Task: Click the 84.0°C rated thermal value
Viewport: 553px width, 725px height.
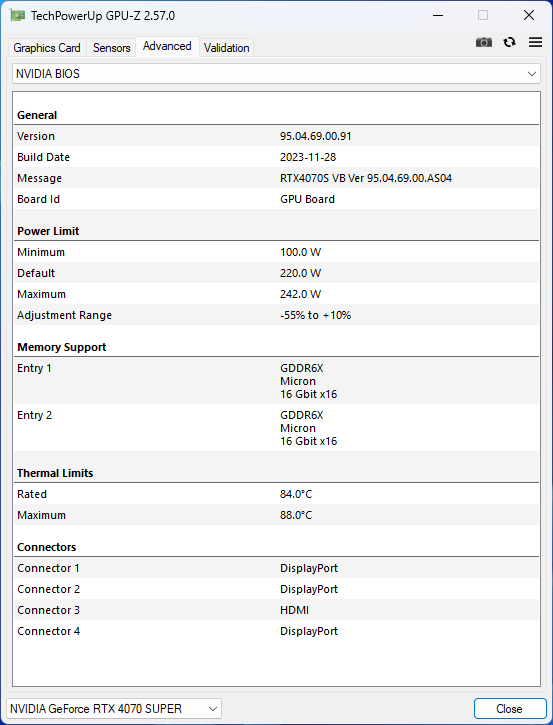Action: (296, 494)
